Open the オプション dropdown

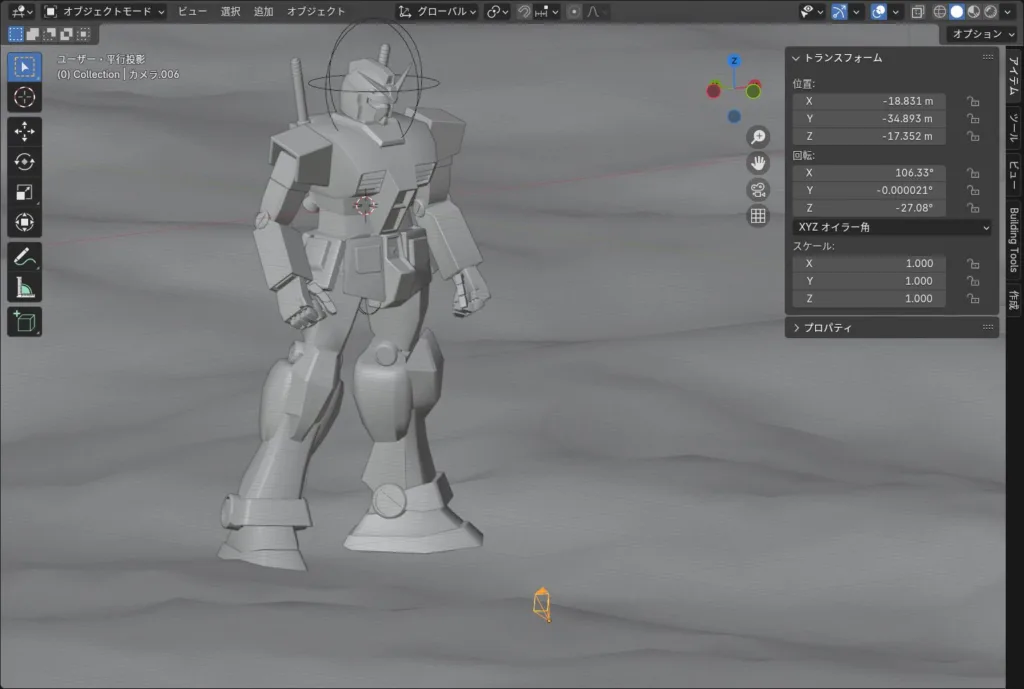coord(983,34)
